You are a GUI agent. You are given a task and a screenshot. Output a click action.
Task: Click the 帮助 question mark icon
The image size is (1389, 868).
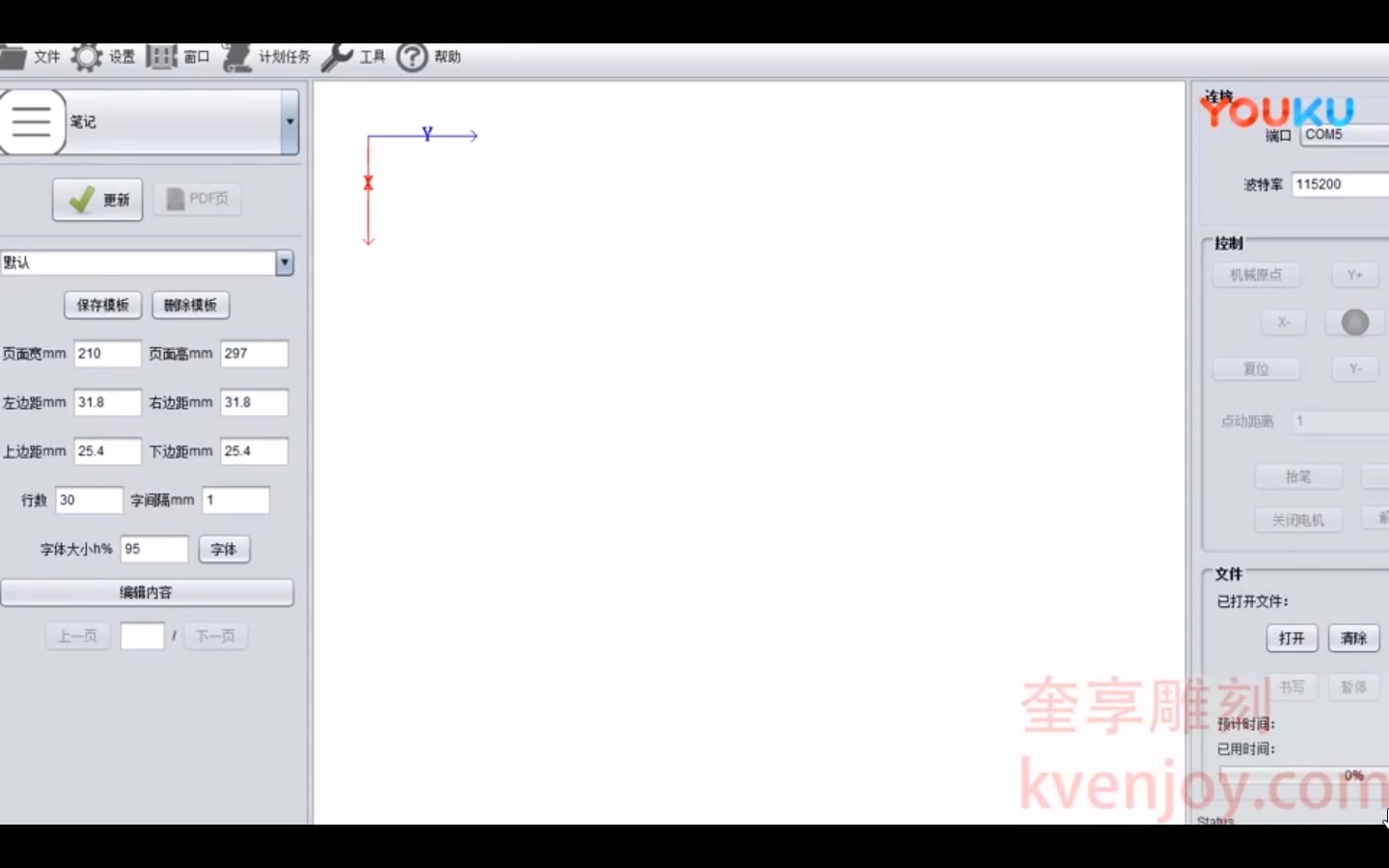pyautogui.click(x=412, y=57)
